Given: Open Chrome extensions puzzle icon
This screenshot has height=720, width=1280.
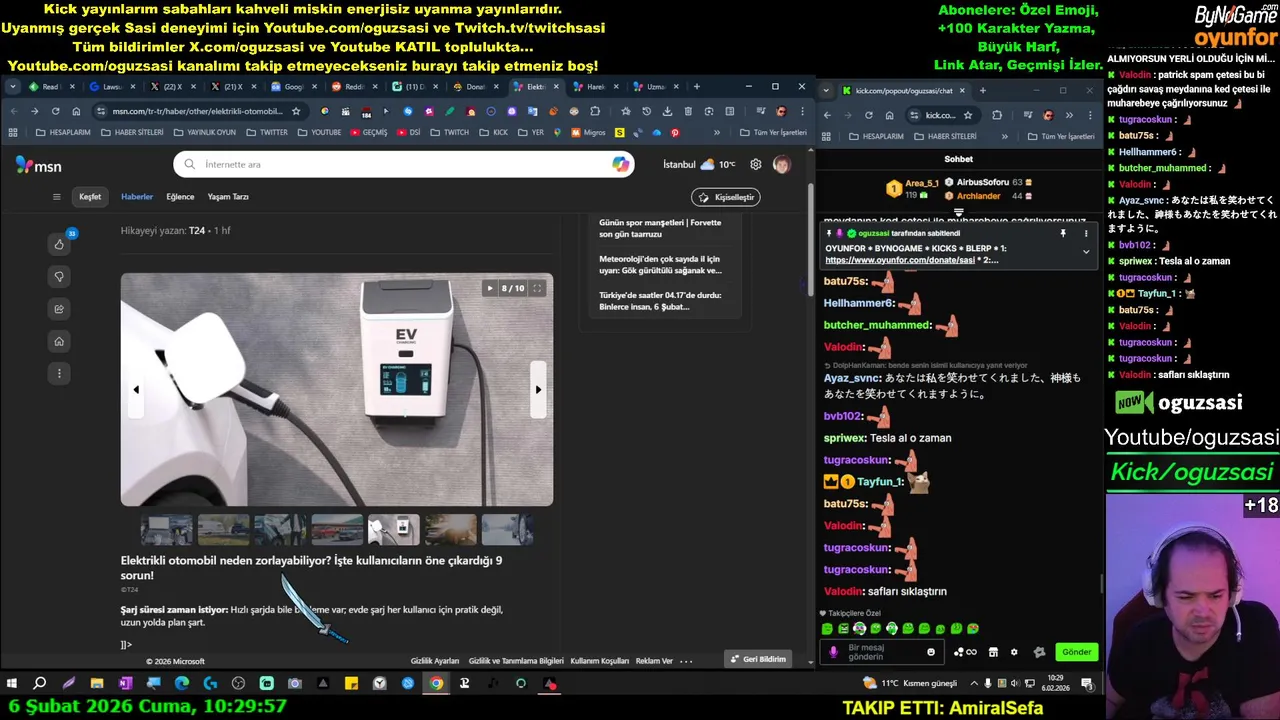Looking at the screenshot, I should (595, 111).
